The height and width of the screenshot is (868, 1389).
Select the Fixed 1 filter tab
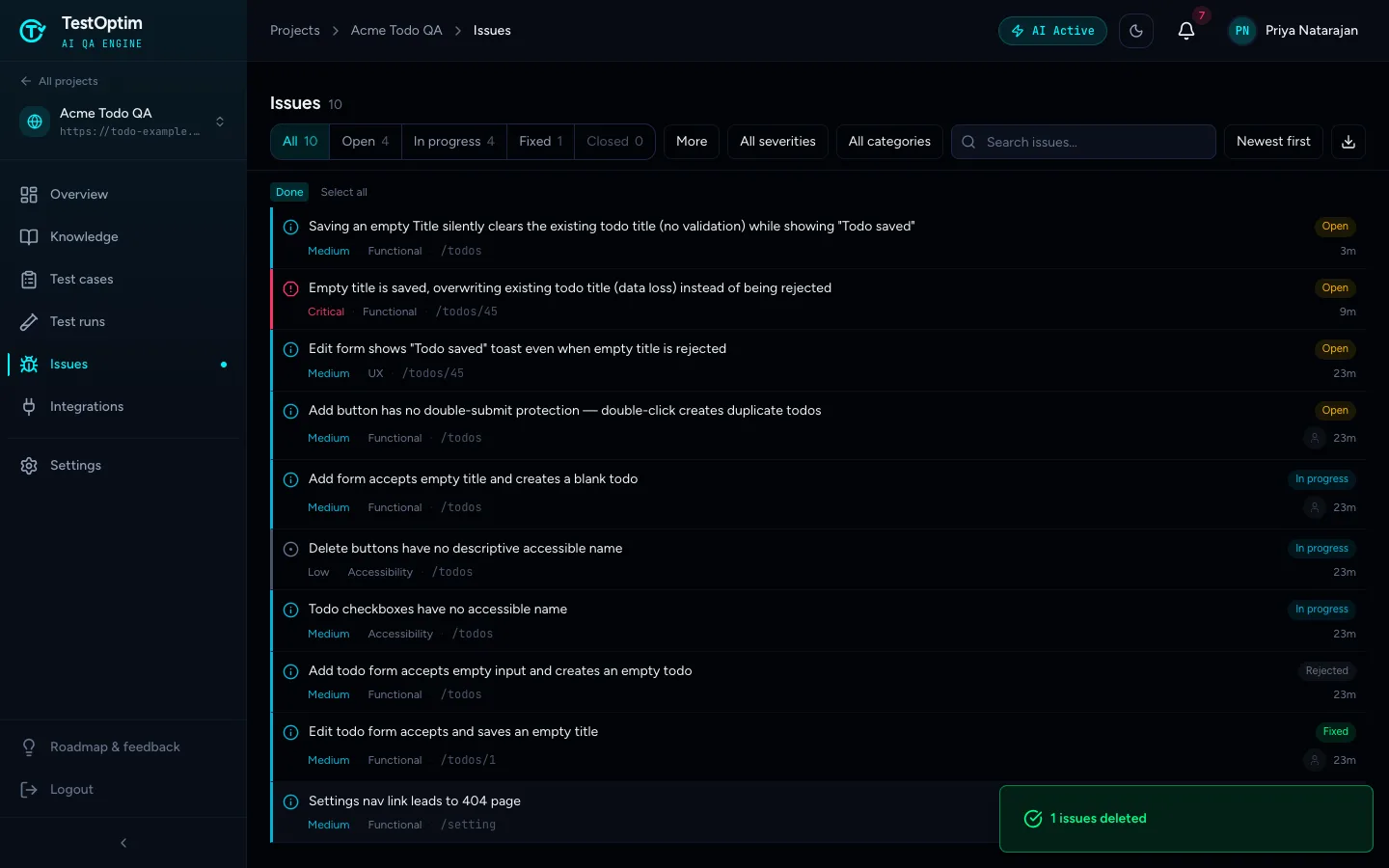click(540, 142)
